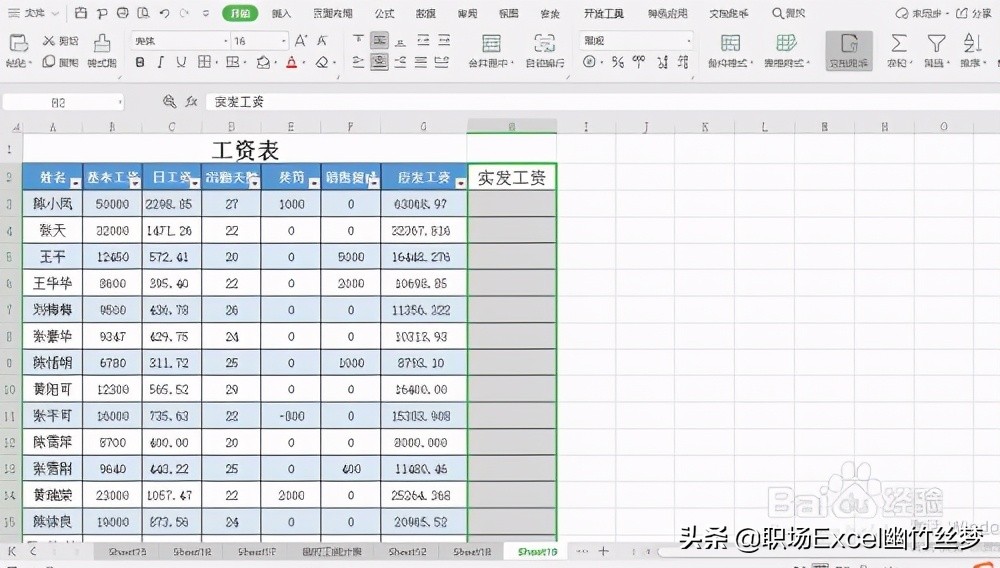1000x568 pixels.
Task: Click the Print Preview icon in quick access bar
Action: 143,13
